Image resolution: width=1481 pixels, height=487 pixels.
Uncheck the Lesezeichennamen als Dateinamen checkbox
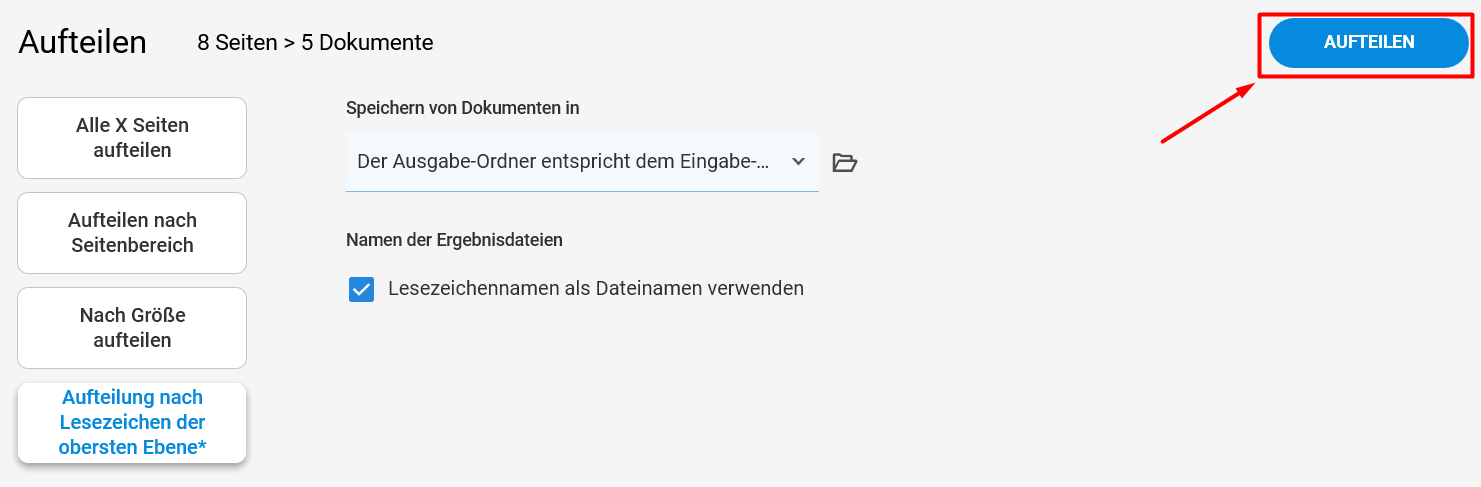(361, 289)
